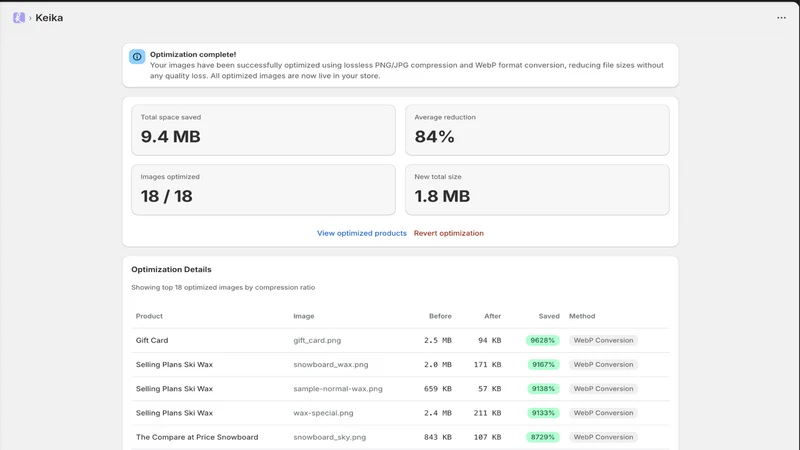The height and width of the screenshot is (450, 800).
Task: Click the Average reduction 84% card
Action: 537,130
